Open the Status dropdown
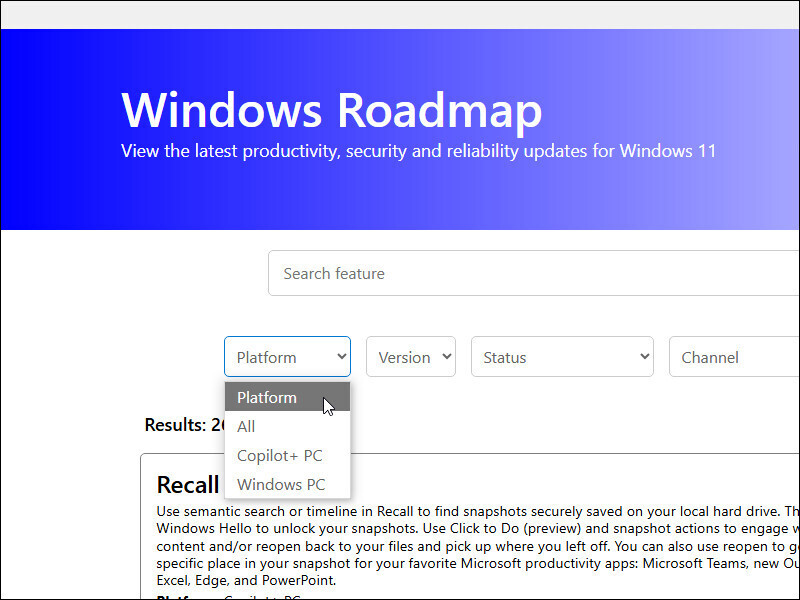The image size is (800, 600). (562, 357)
